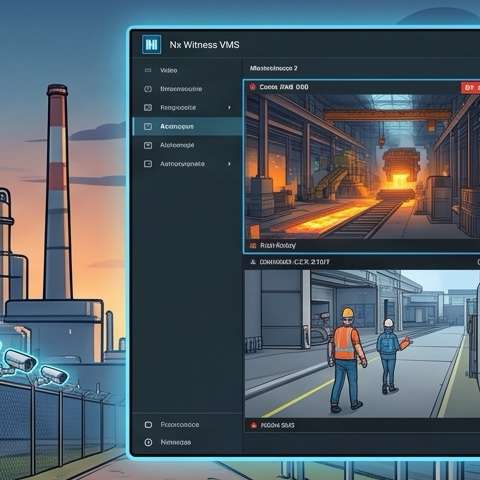Click the red status icon on furnace camera title

click(252, 87)
